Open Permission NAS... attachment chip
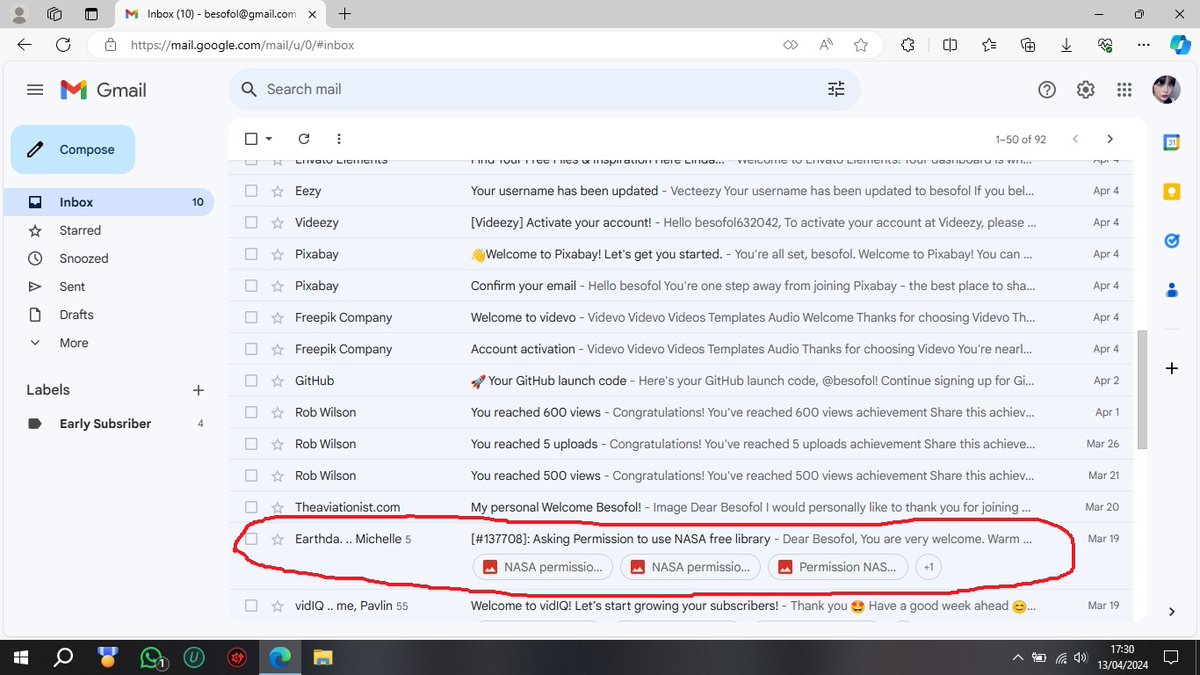Image resolution: width=1200 pixels, height=675 pixels. (837, 567)
